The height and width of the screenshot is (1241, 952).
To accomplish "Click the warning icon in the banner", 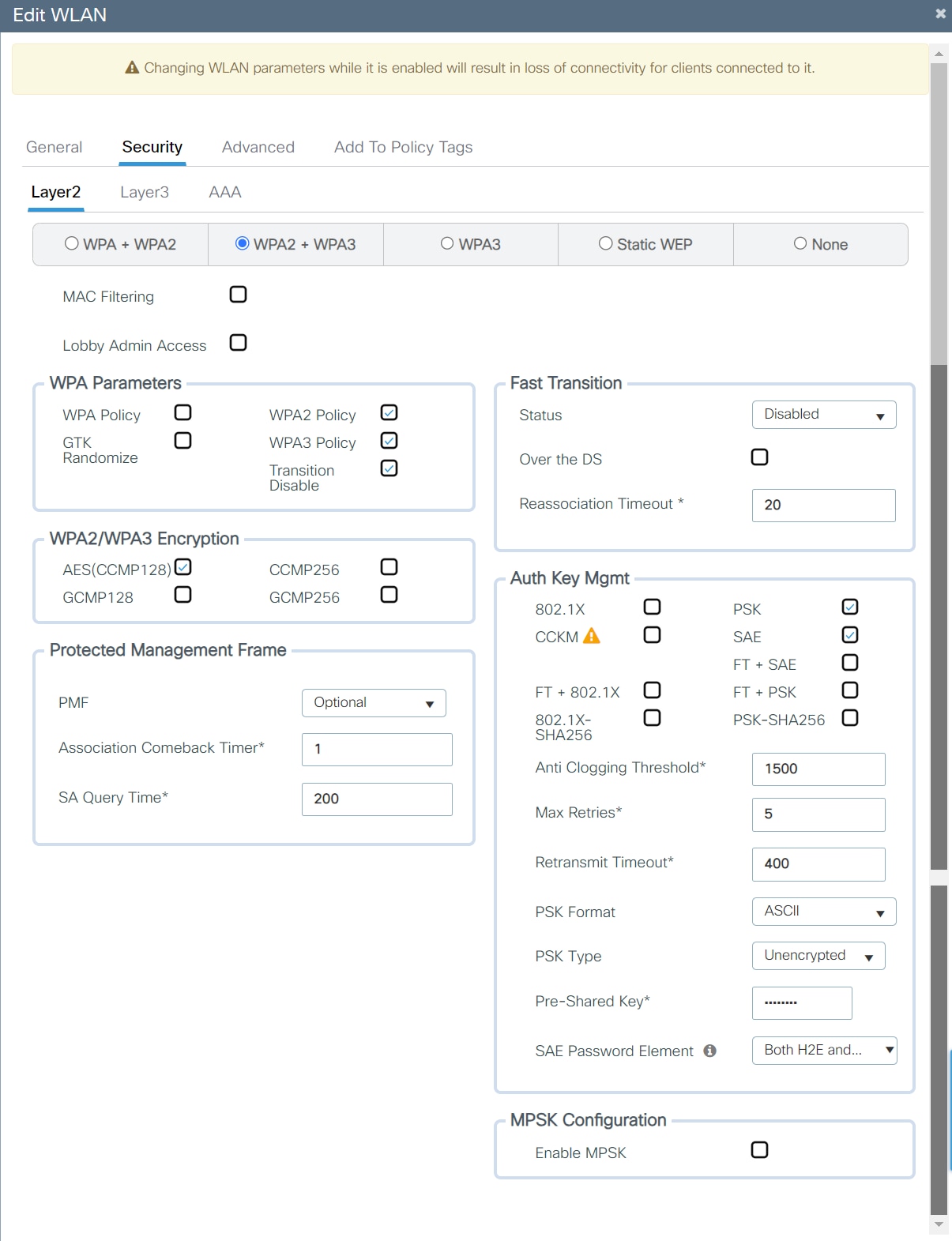I will 132,68.
